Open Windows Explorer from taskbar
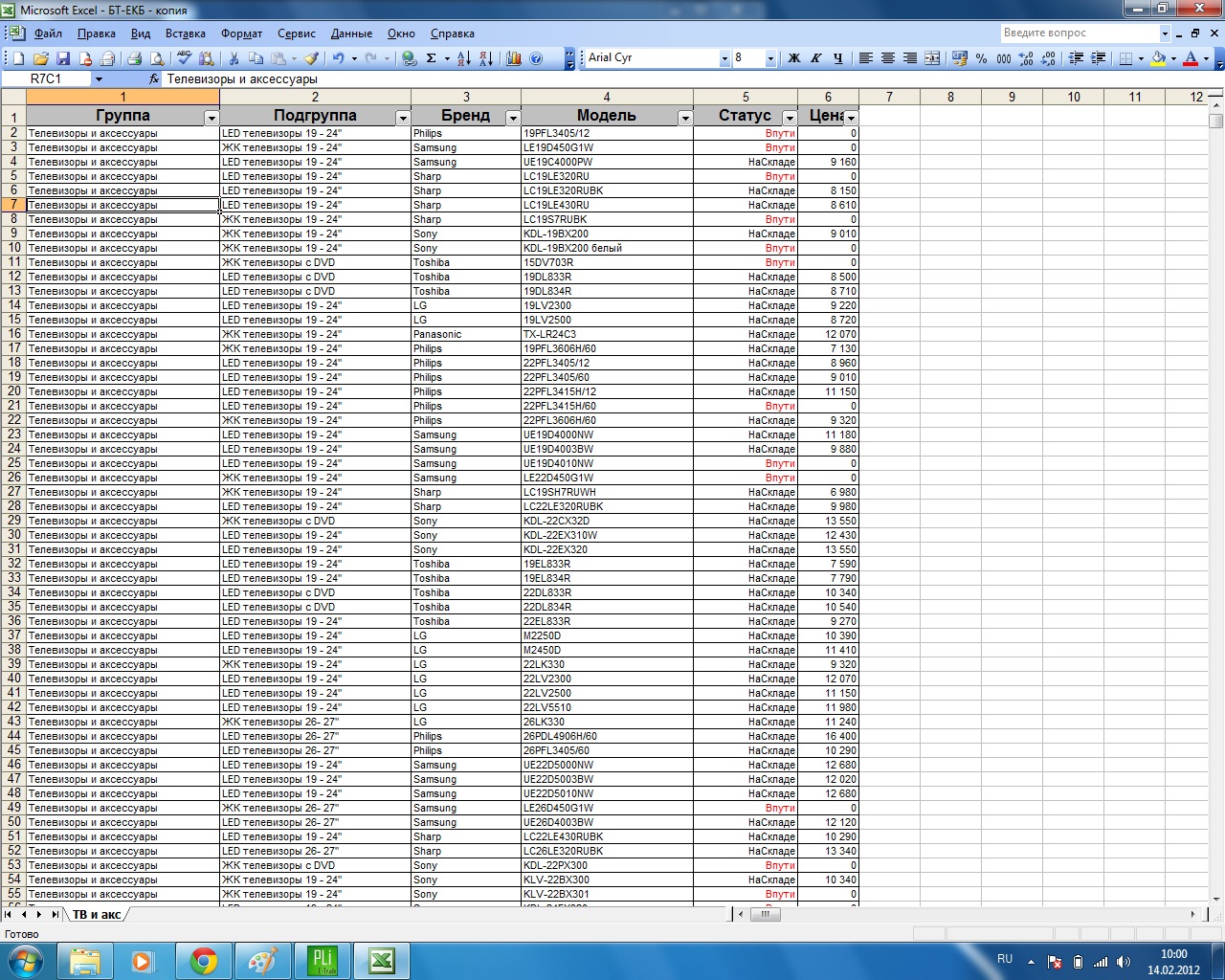This screenshot has height=980, width=1225. pyautogui.click(x=84, y=961)
